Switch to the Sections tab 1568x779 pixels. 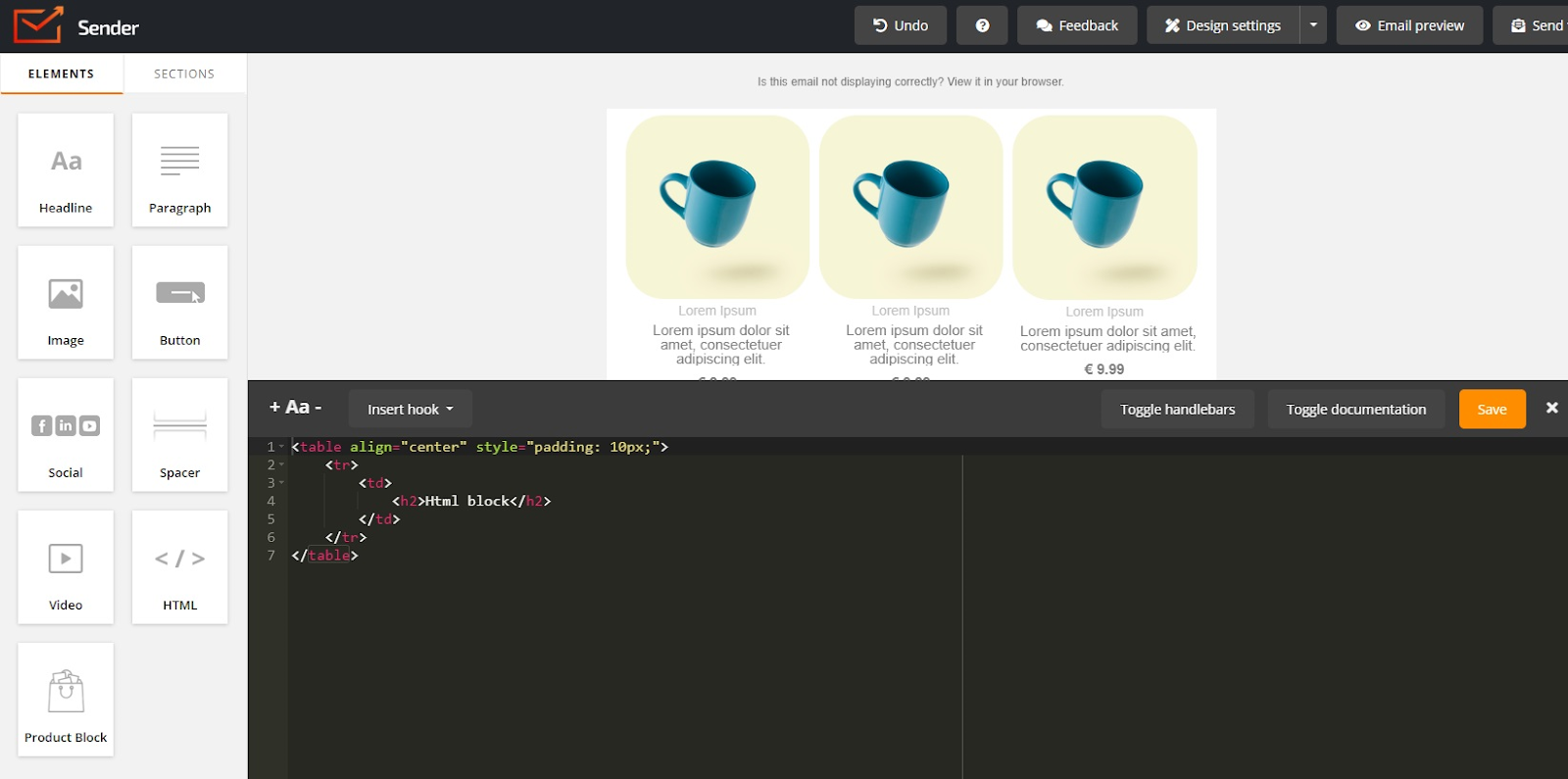click(184, 73)
